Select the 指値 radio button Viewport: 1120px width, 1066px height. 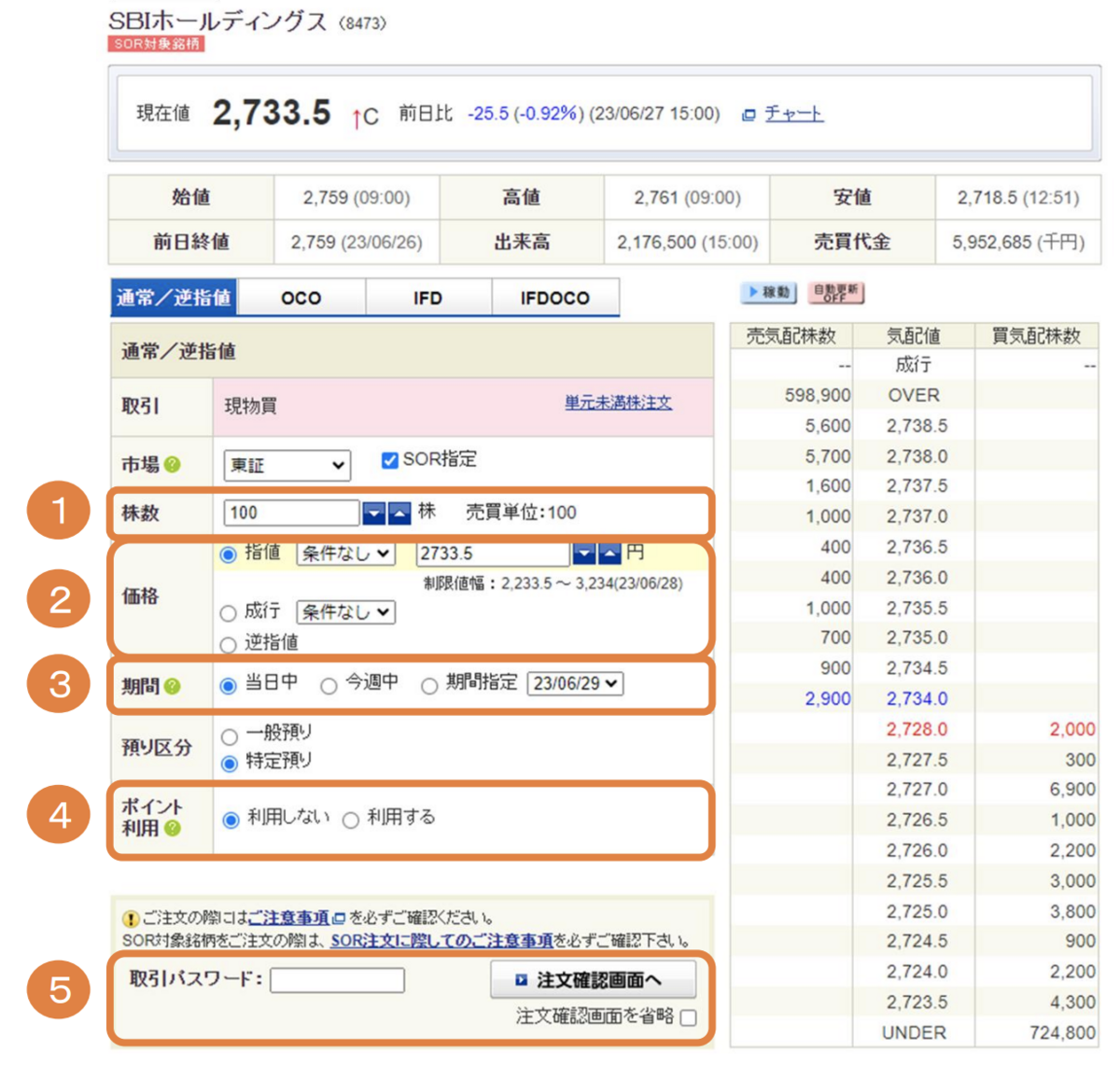click(228, 554)
